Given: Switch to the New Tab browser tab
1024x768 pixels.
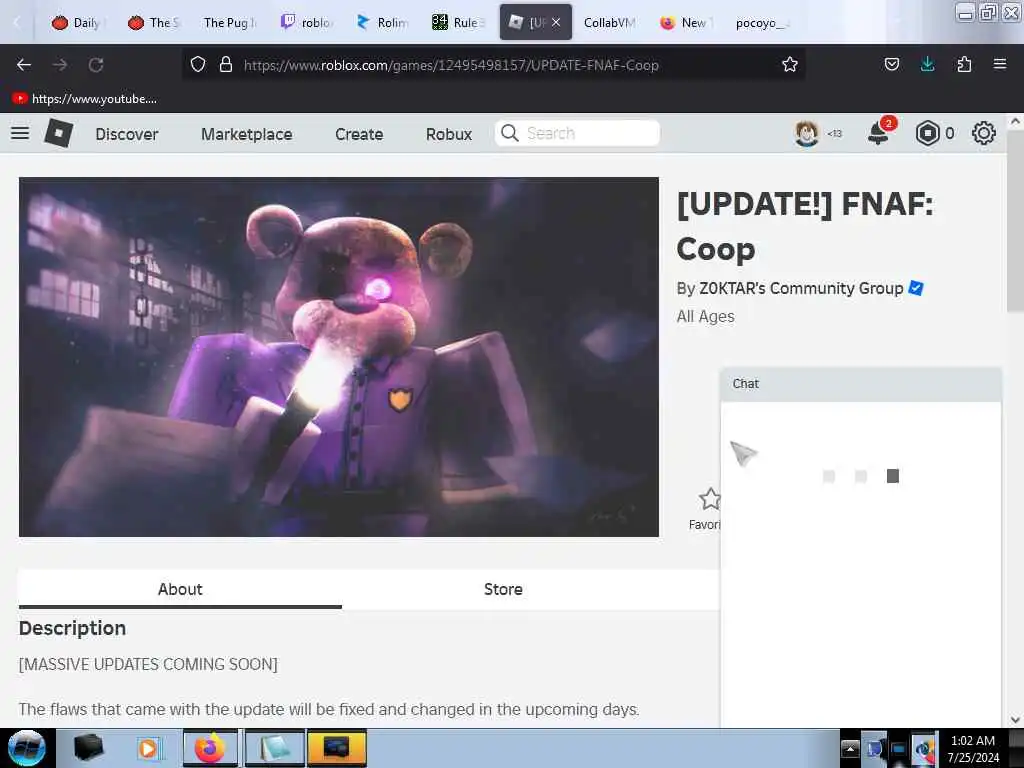Looking at the screenshot, I should 684,22.
